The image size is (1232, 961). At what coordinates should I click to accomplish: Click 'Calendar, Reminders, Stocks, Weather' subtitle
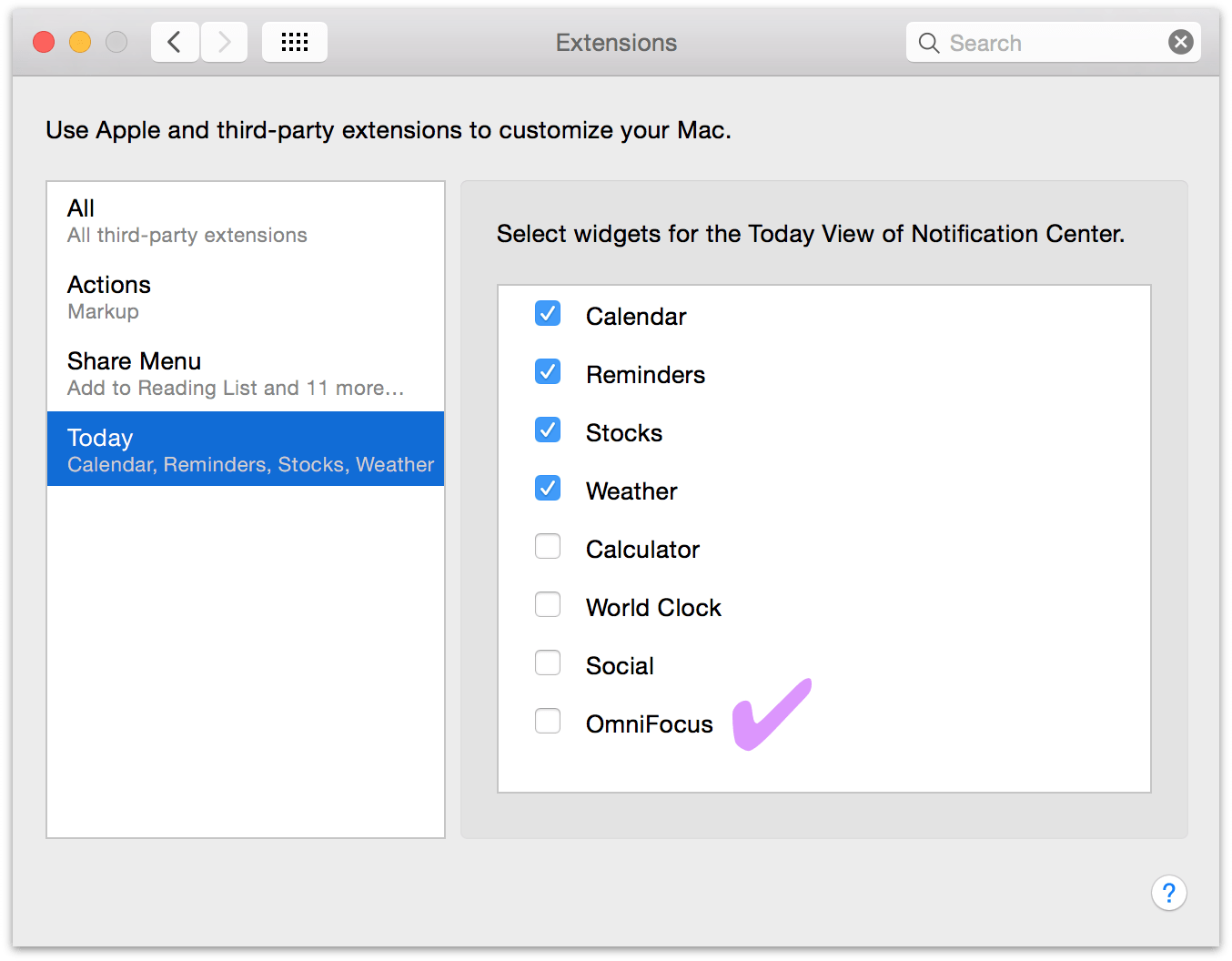pyautogui.click(x=251, y=465)
